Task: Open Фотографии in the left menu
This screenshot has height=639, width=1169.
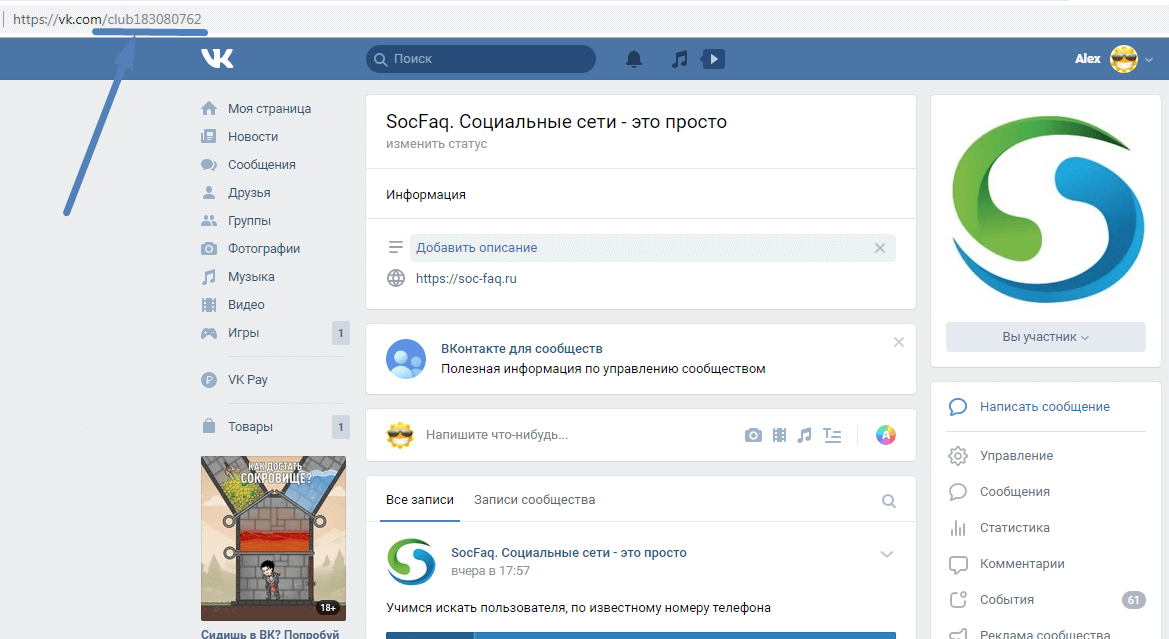Action: point(264,248)
